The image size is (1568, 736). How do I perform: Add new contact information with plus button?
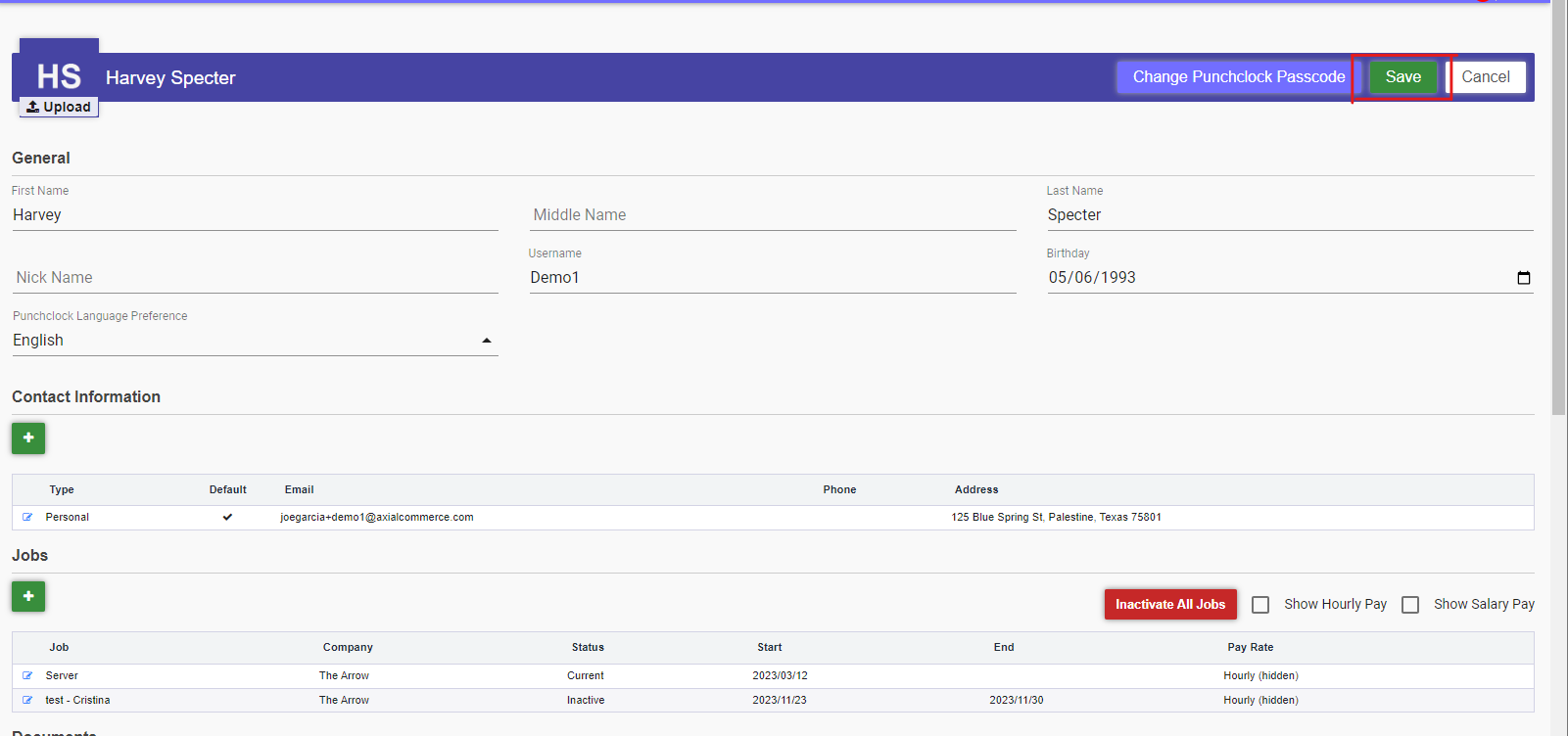(x=28, y=438)
